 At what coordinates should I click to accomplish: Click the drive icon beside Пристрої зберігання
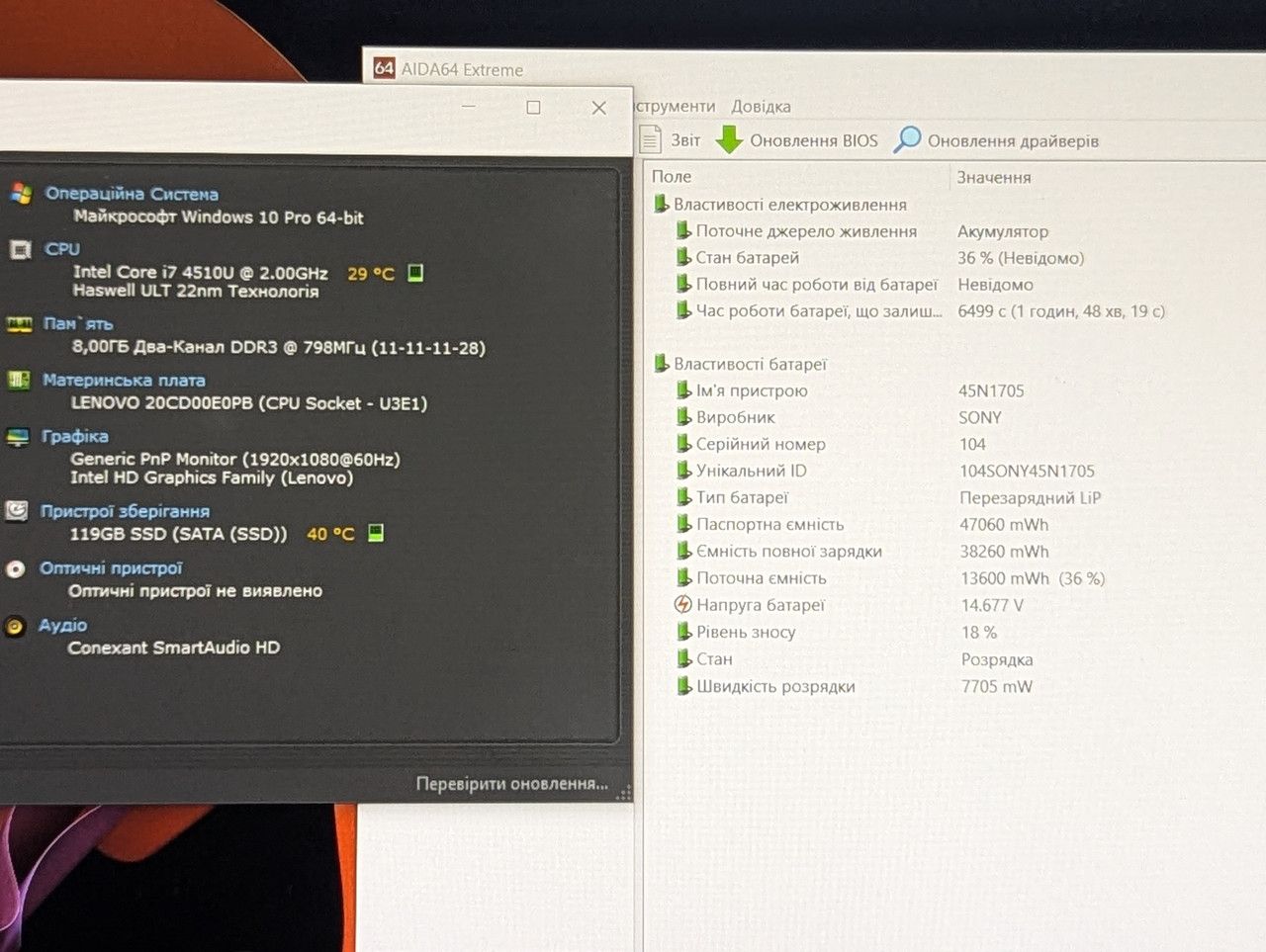(16, 511)
